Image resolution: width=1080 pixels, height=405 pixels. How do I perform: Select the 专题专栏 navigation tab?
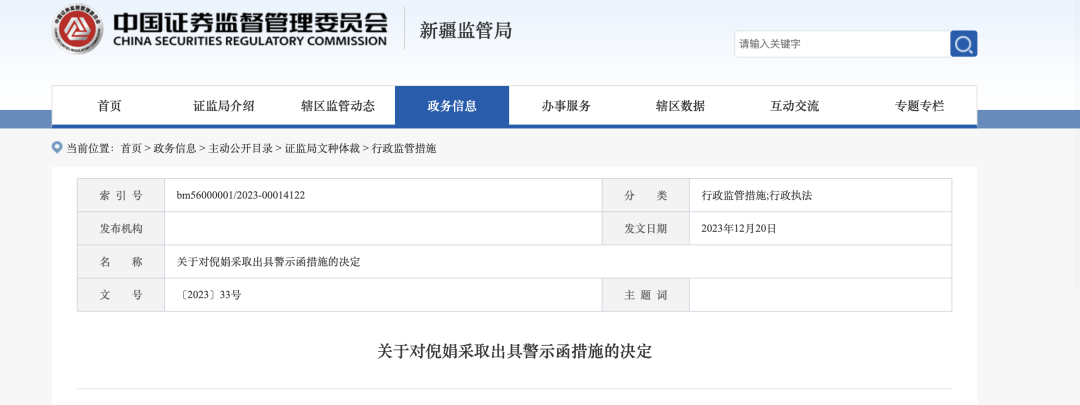click(919, 106)
